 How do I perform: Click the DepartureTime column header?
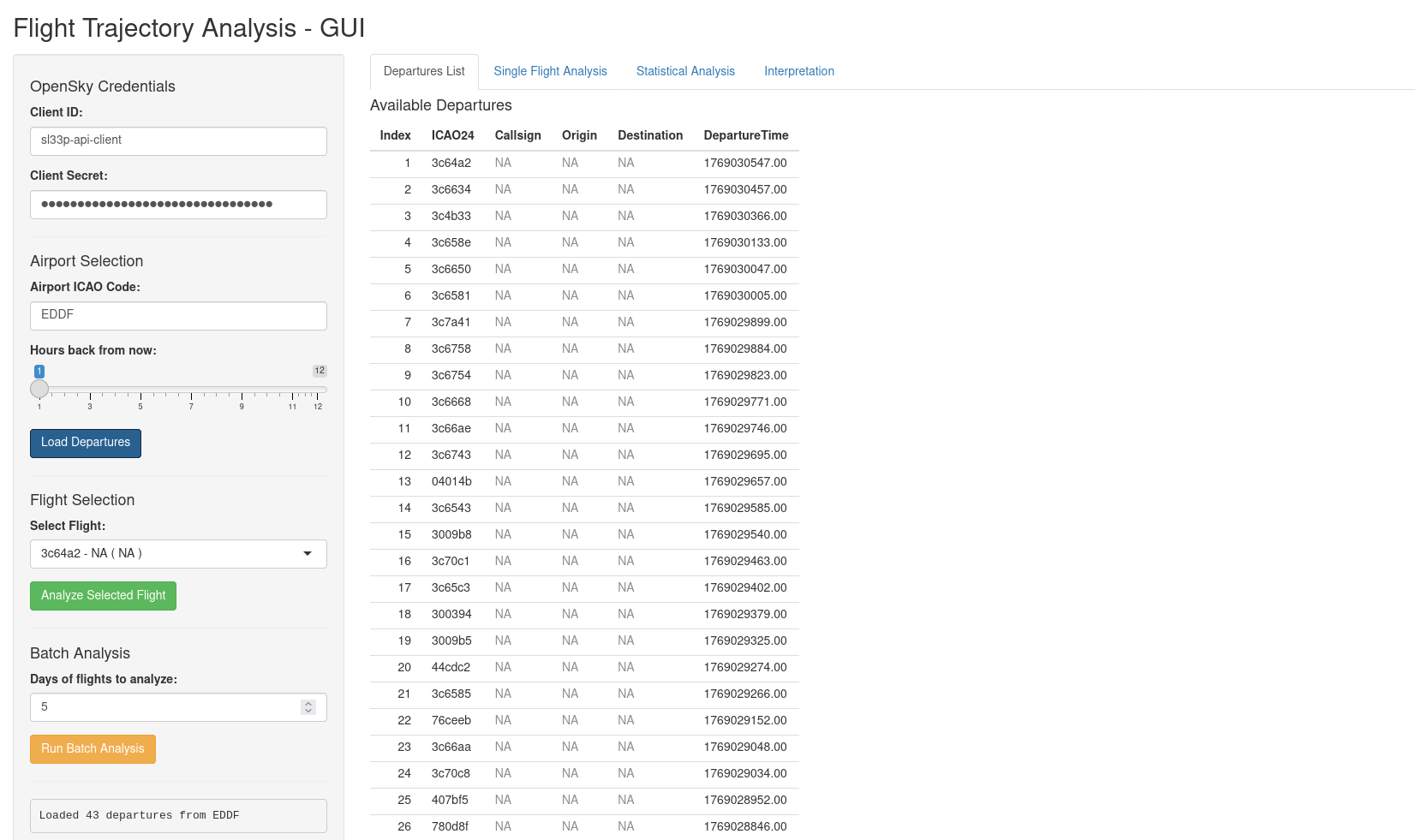(x=745, y=135)
